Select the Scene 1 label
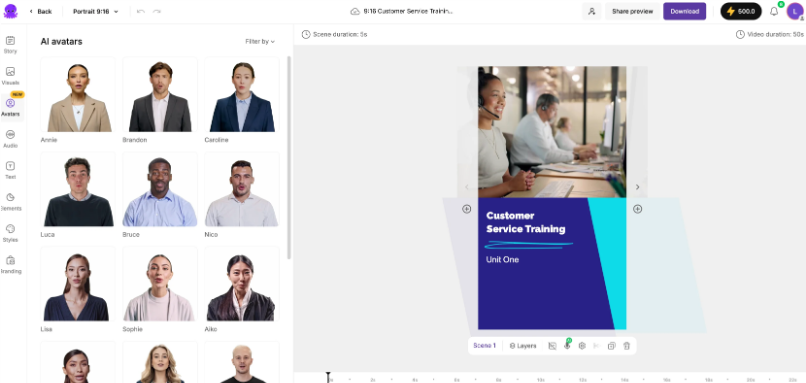Image resolution: width=806 pixels, height=383 pixels. coord(484,346)
